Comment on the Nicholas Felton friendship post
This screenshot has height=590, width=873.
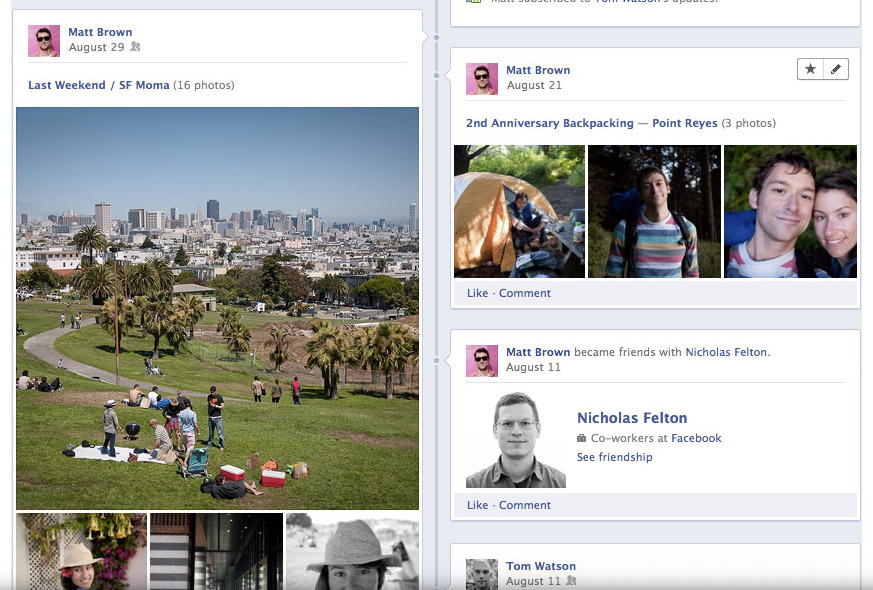click(524, 505)
